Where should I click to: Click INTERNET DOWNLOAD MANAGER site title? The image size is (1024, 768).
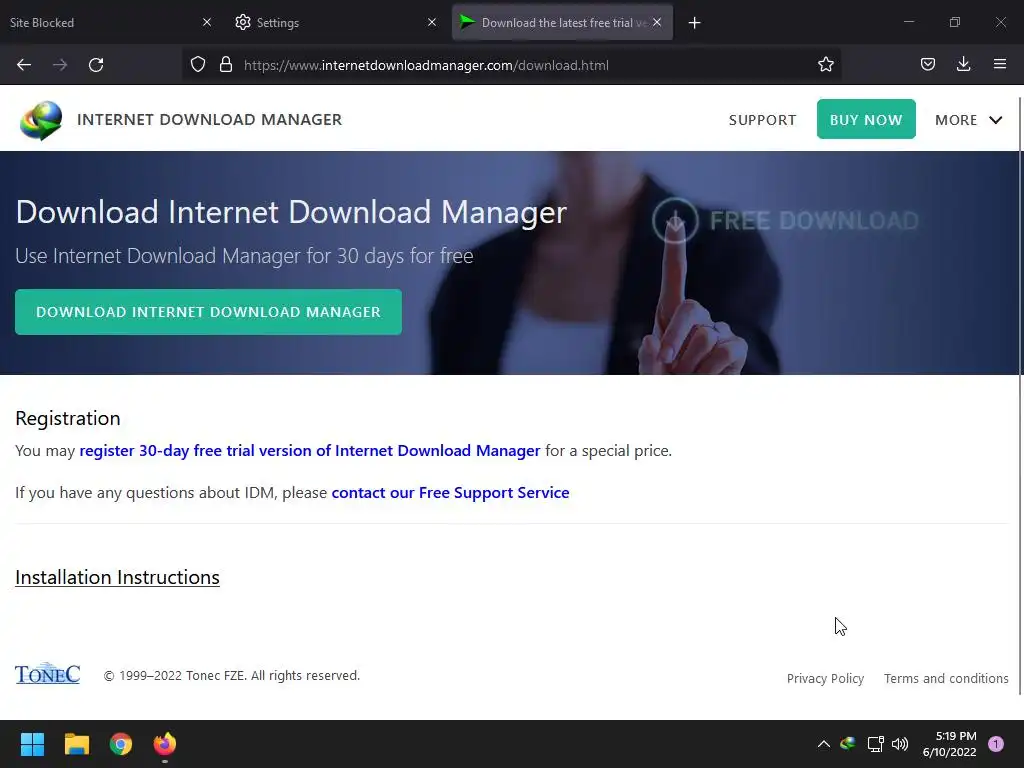coord(209,120)
